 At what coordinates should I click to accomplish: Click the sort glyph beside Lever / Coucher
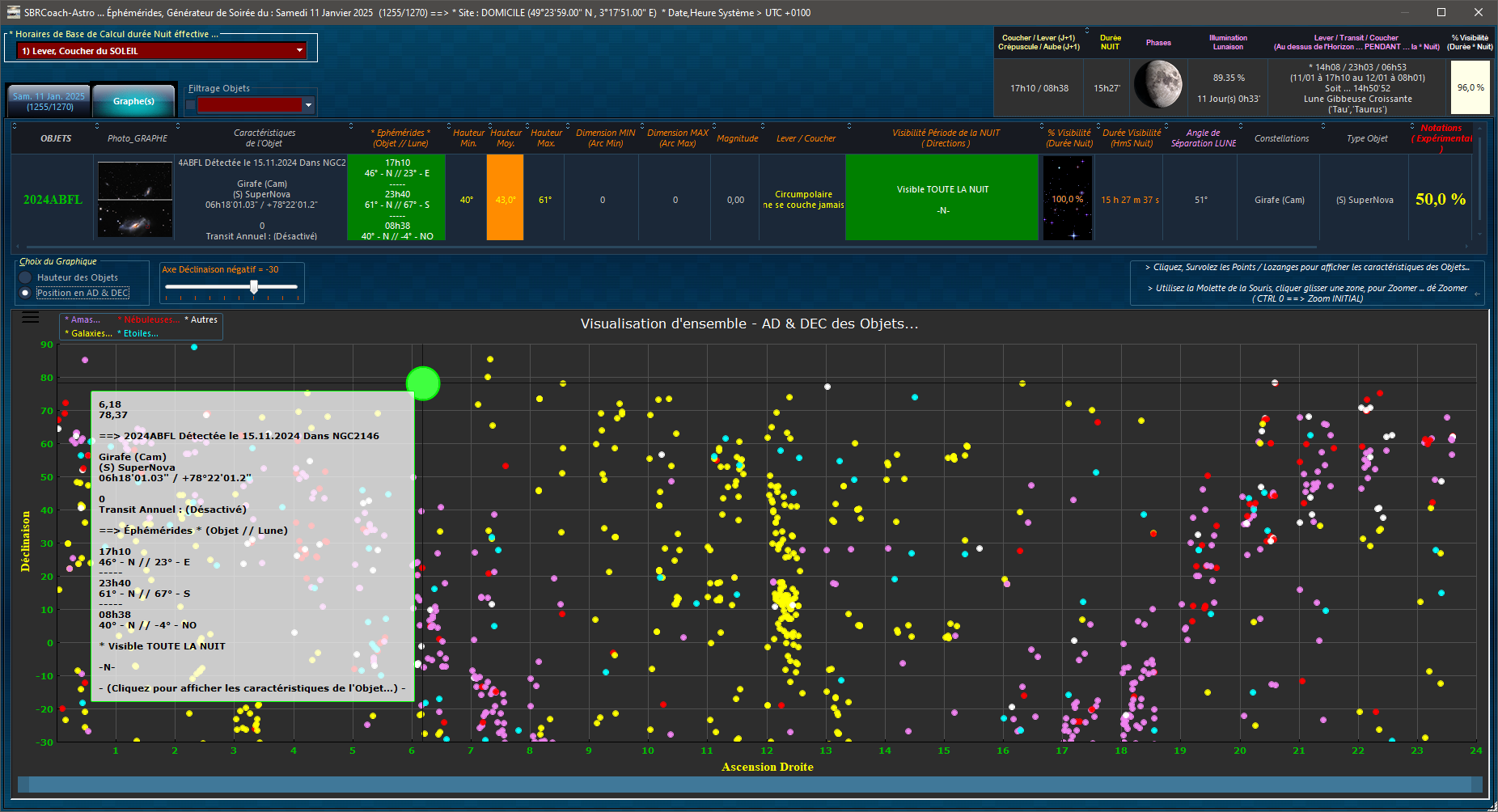pos(763,125)
